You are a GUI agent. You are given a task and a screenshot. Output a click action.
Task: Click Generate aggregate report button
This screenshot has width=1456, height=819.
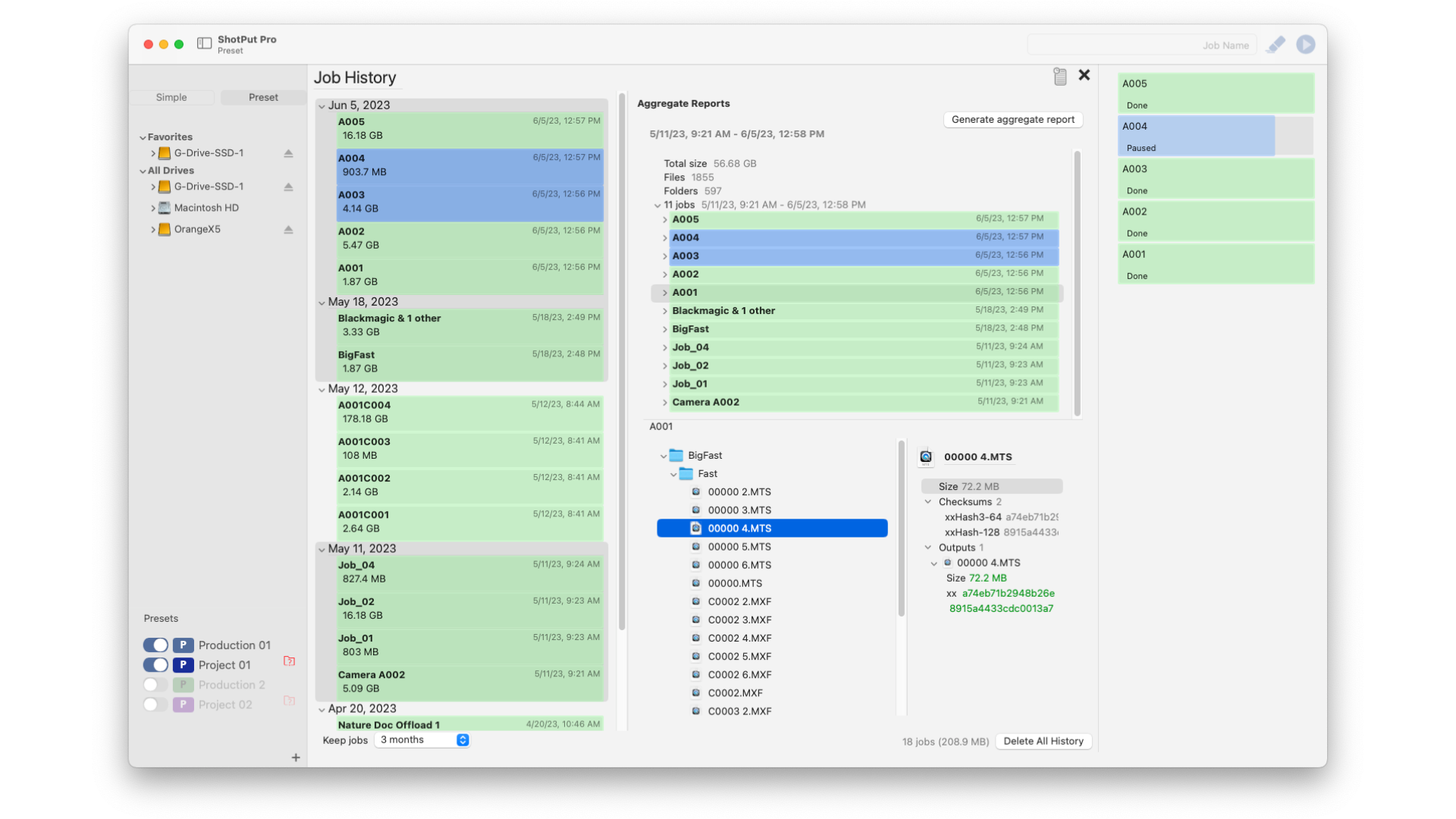[x=1012, y=120]
